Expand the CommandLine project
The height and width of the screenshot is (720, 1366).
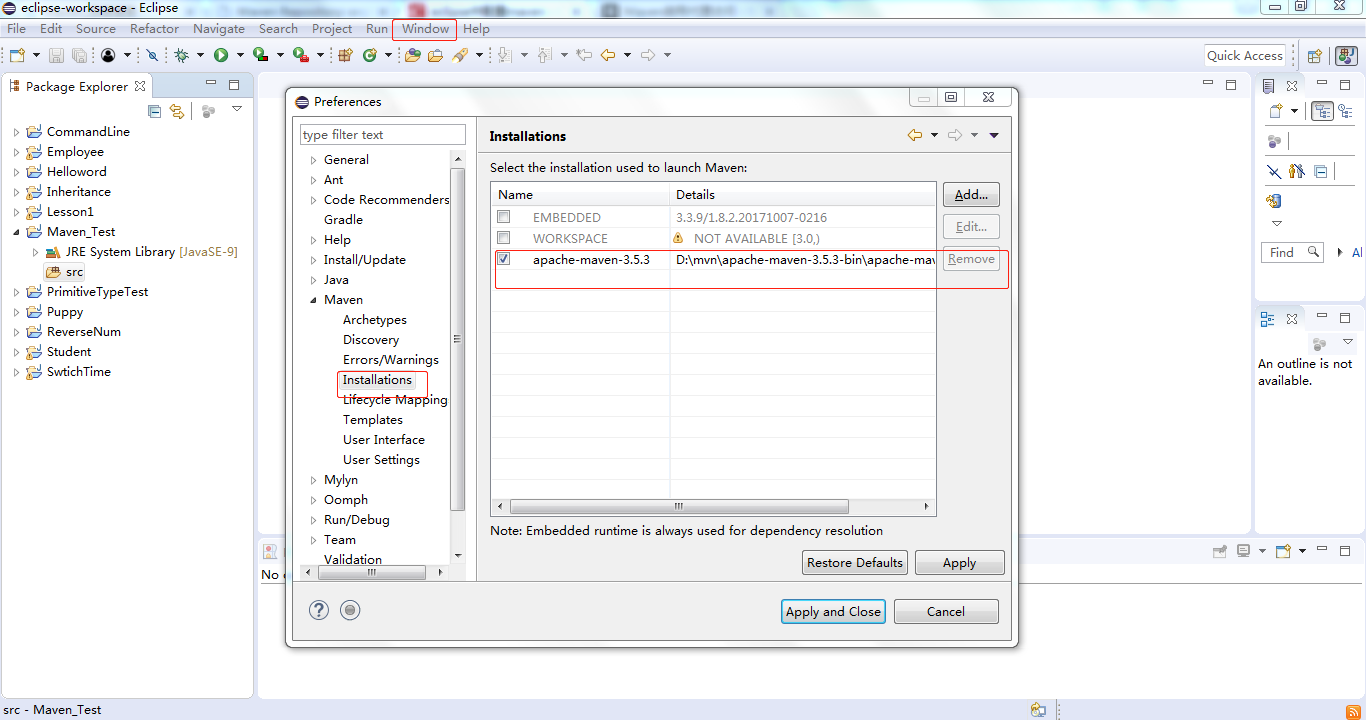[x=16, y=132]
